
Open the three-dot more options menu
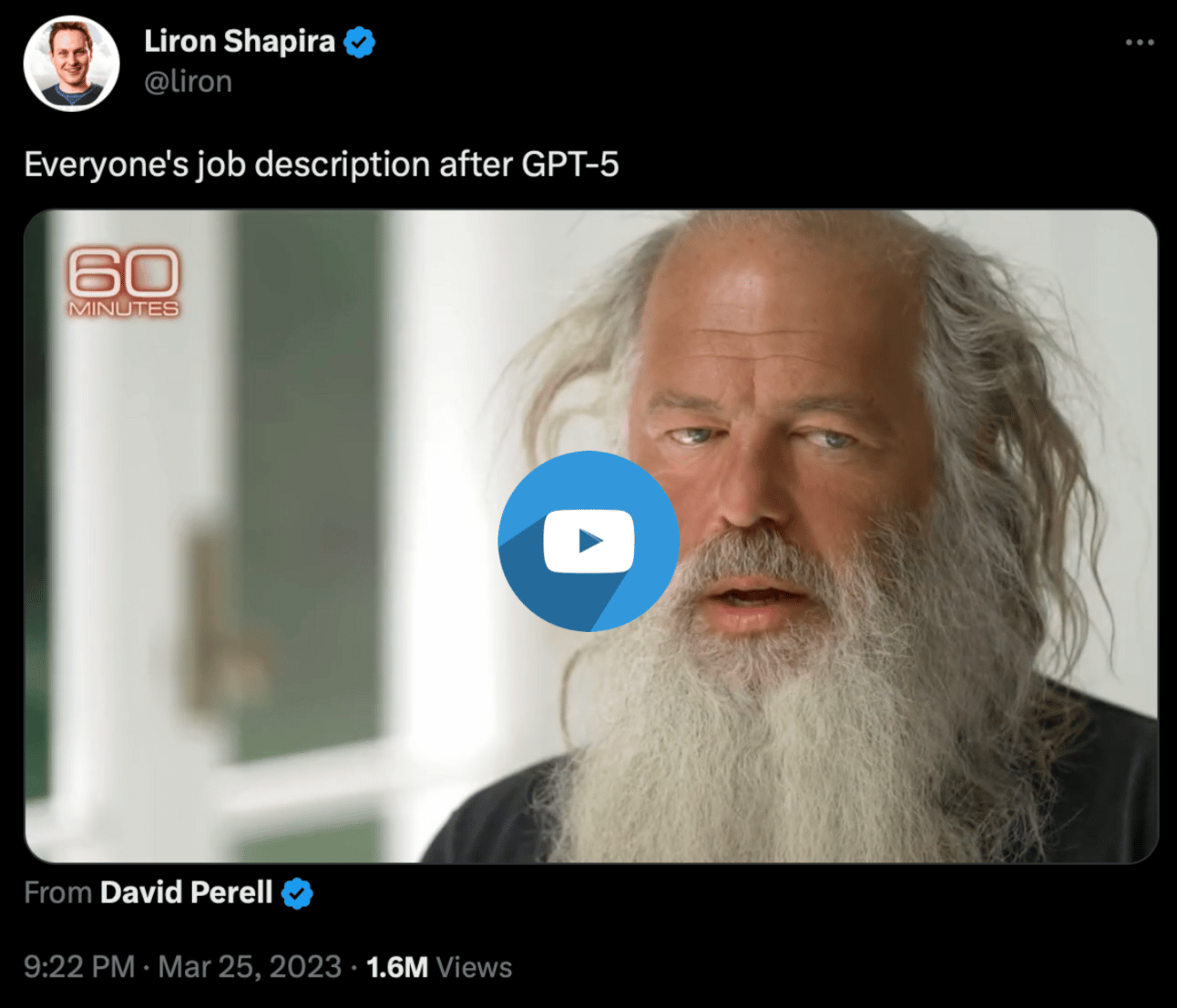[x=1140, y=42]
